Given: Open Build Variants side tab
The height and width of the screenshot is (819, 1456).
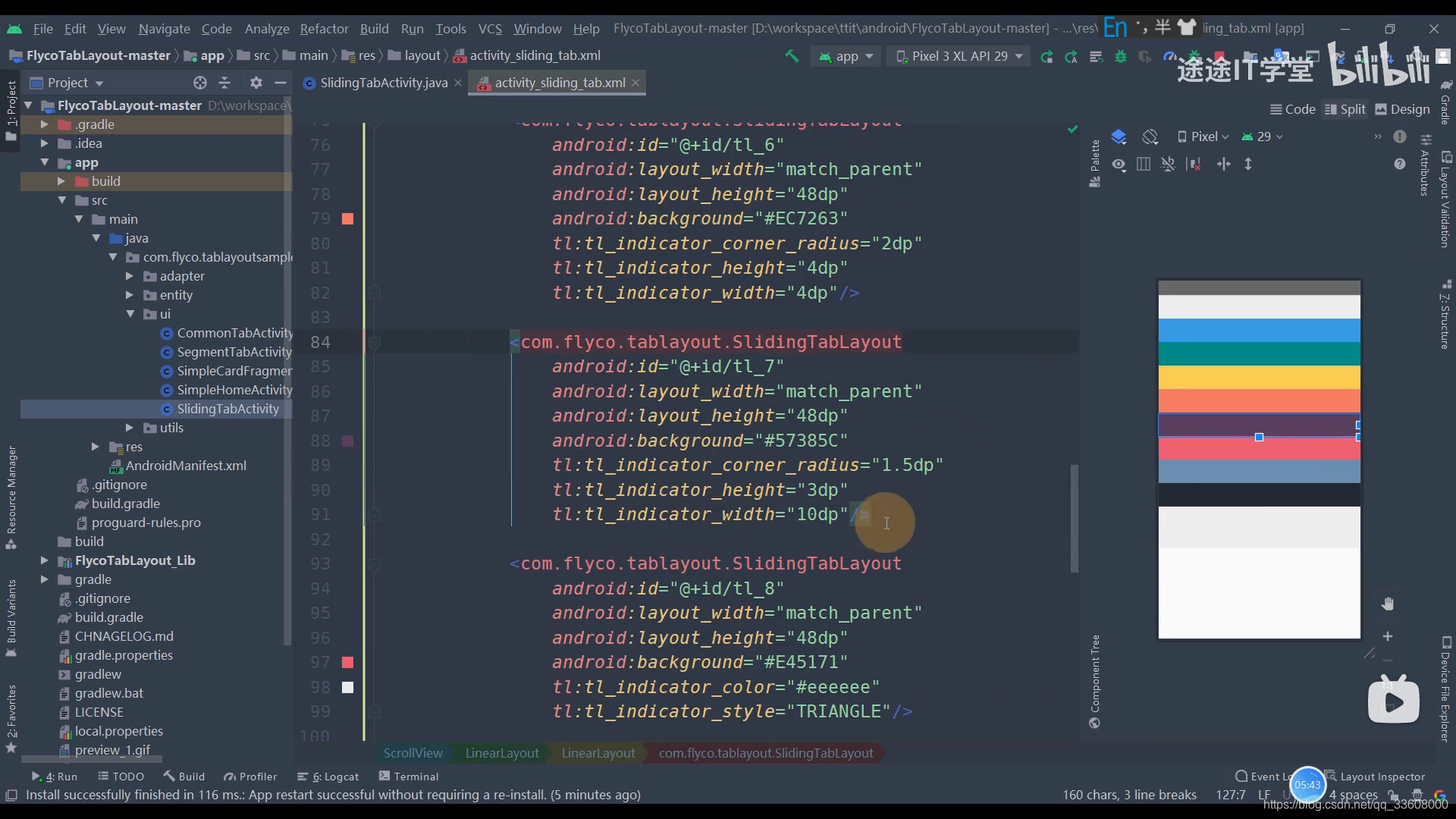Looking at the screenshot, I should pos(11,617).
